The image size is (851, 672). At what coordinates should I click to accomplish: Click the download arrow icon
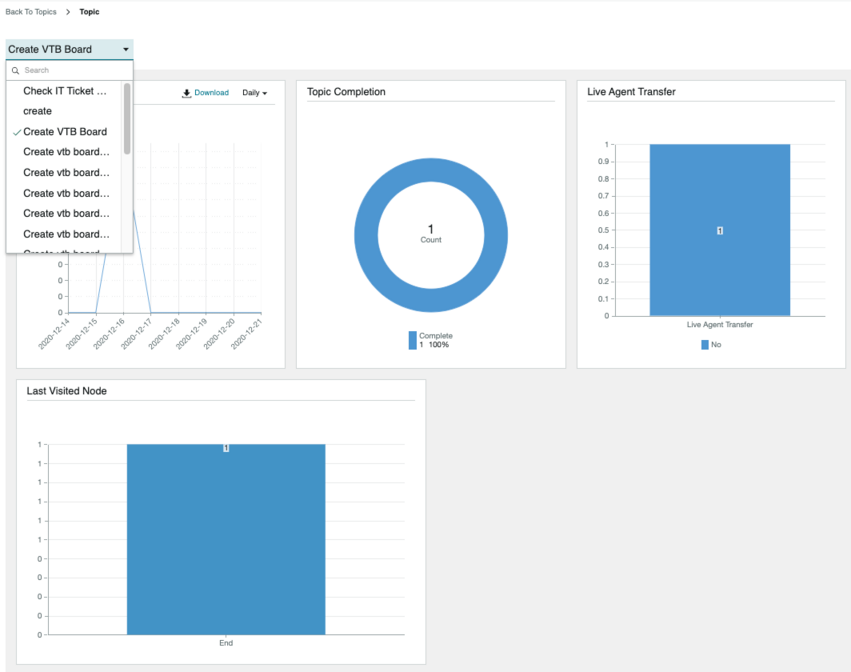[186, 93]
